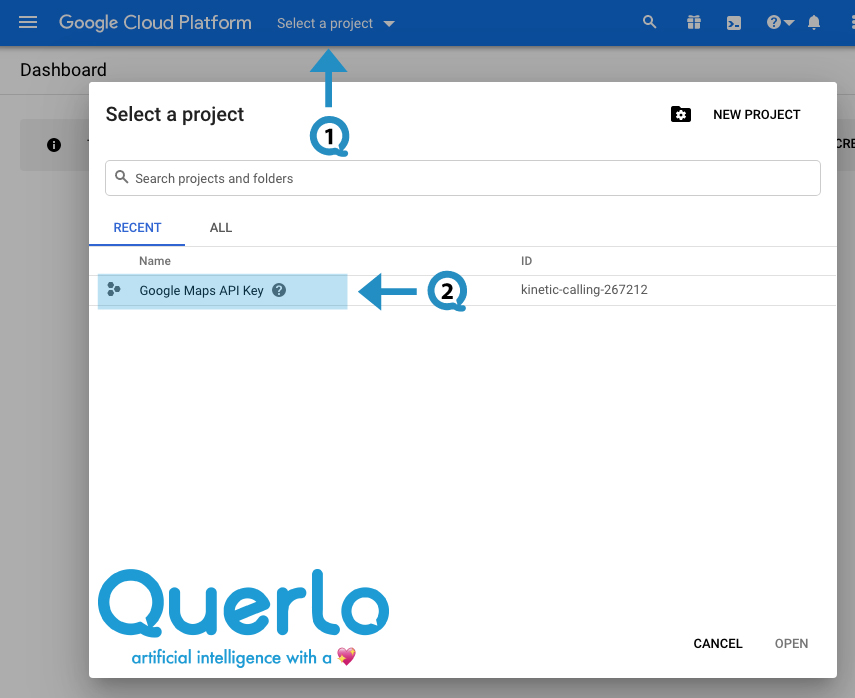Click the project ID kinetic-calling-267212
This screenshot has width=855, height=698.
click(x=584, y=290)
